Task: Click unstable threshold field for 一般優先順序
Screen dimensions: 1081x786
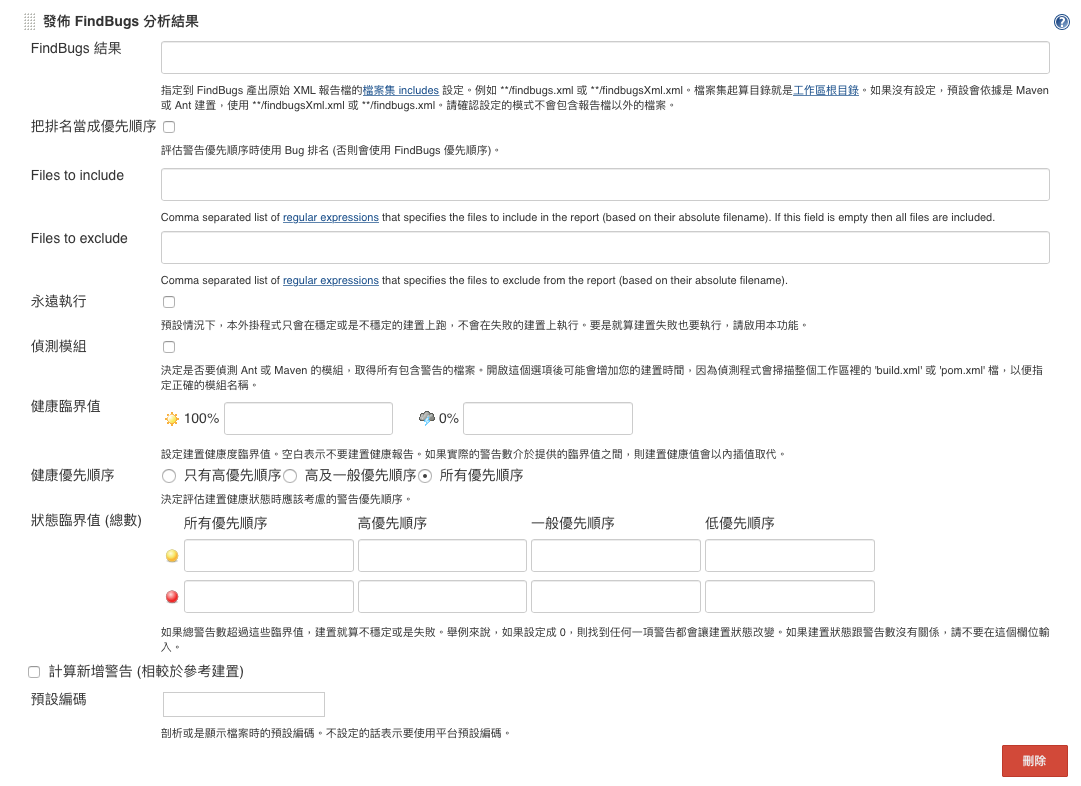Action: pos(616,556)
